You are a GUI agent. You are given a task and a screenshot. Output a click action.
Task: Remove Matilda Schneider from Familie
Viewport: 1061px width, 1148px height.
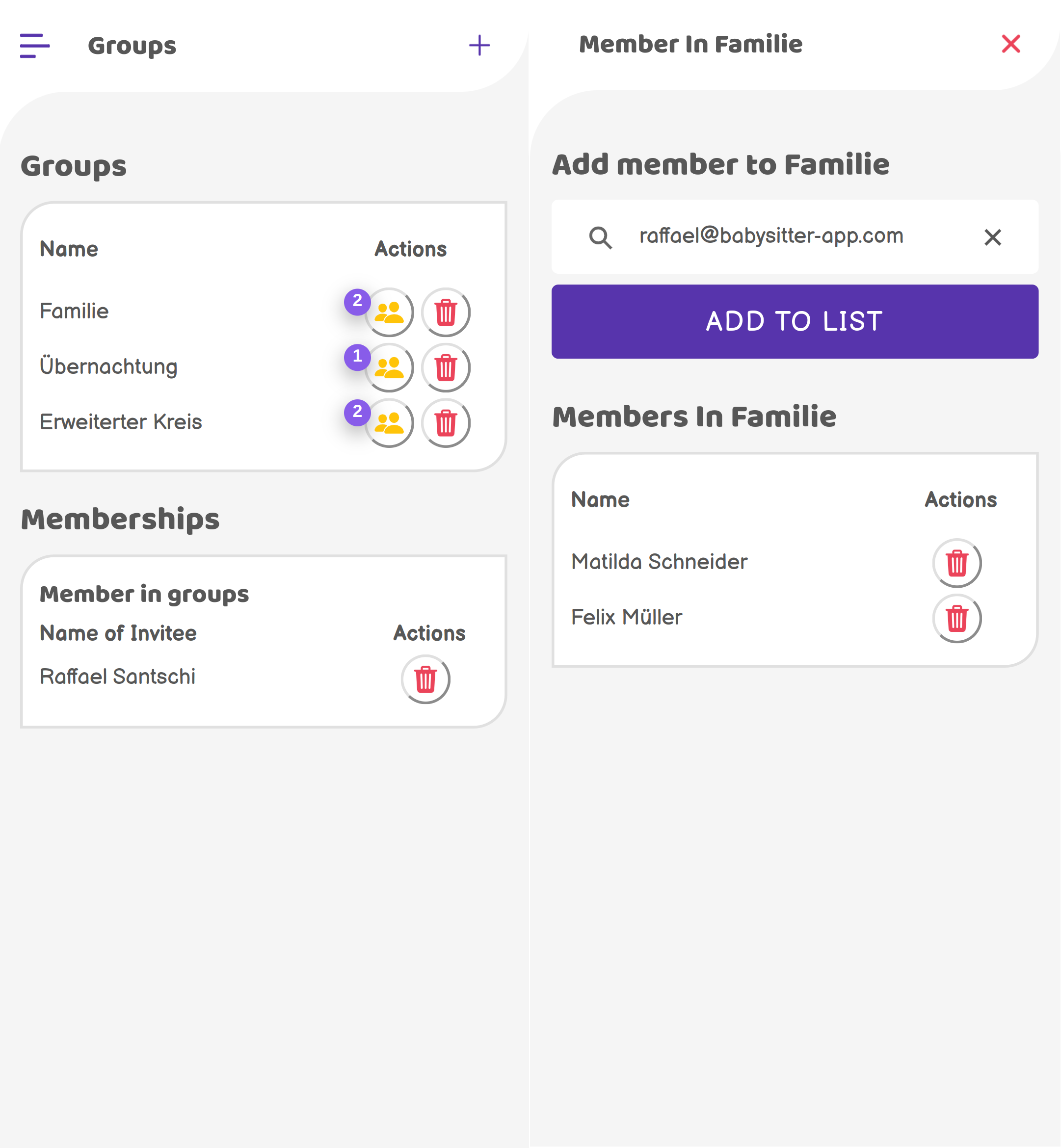tap(956, 563)
